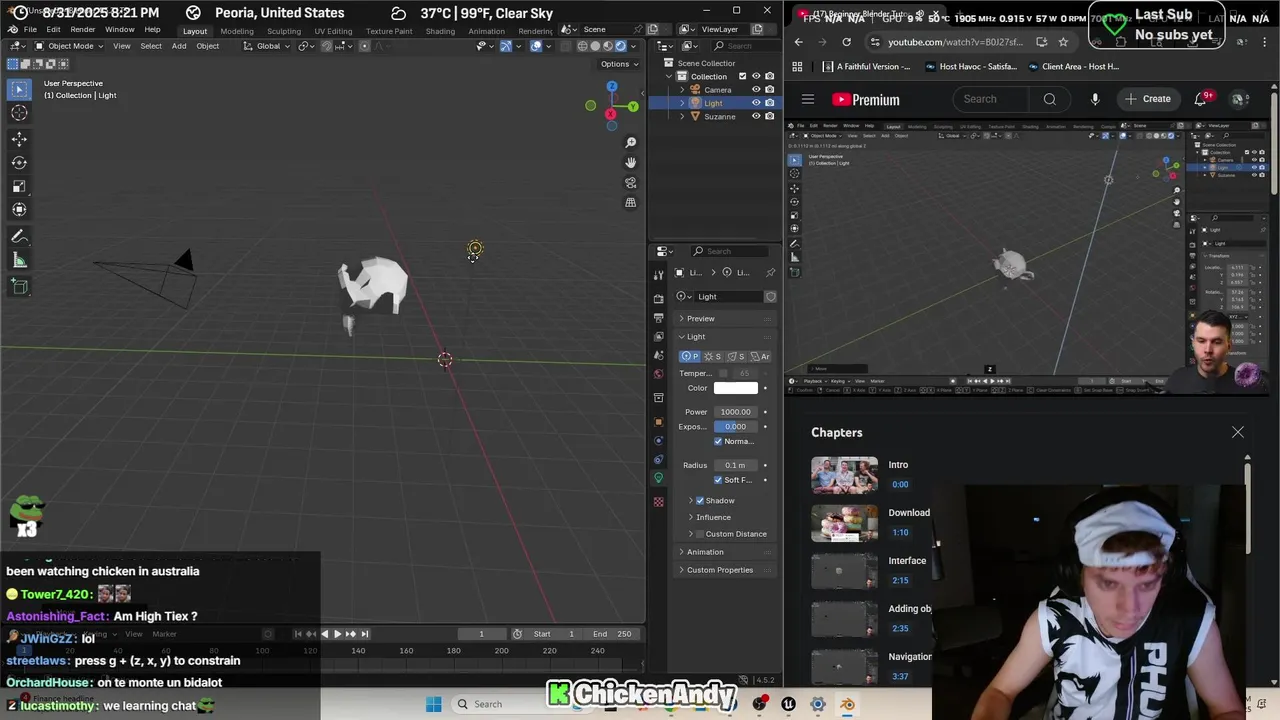Viewport: 1280px width, 720px height.
Task: Open the light Data properties tab
Action: (x=658, y=478)
